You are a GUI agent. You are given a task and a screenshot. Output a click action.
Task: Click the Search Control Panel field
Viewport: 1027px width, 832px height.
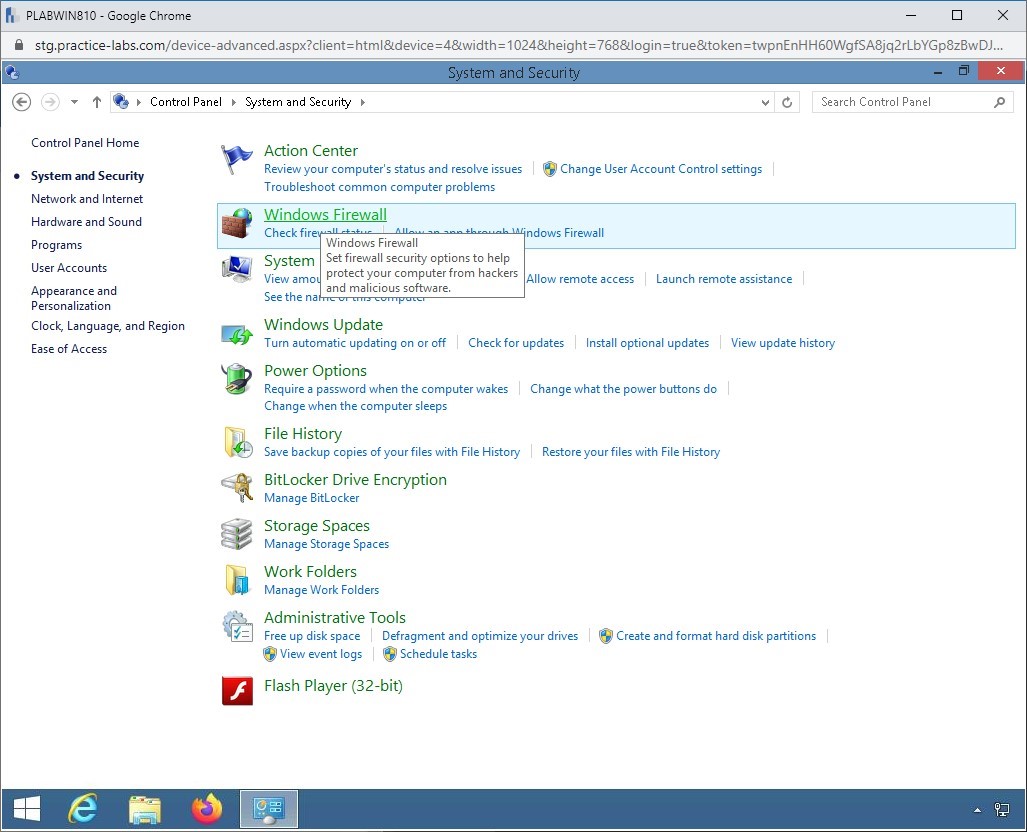coord(904,102)
